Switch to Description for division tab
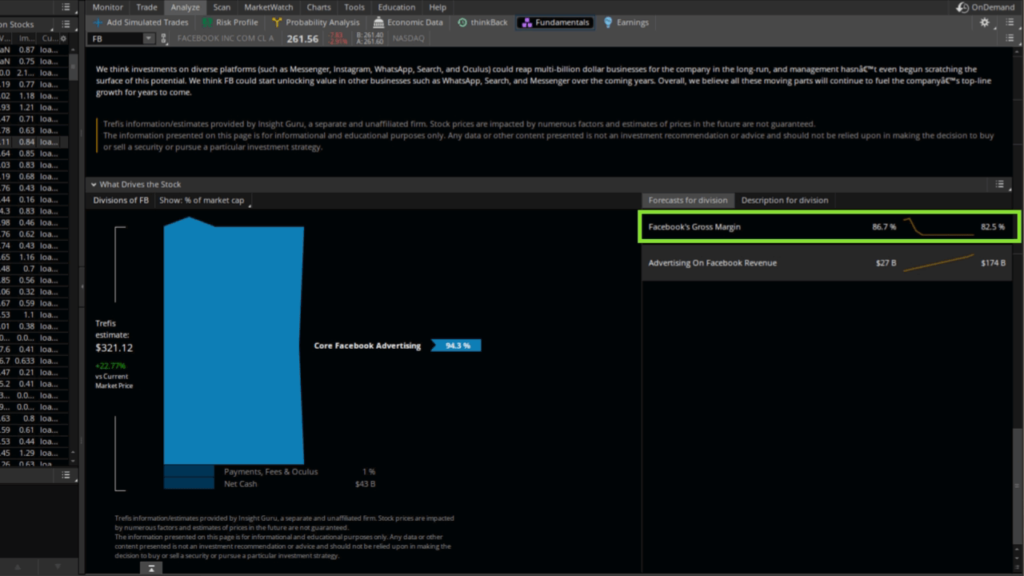1024x576 pixels. (x=784, y=200)
